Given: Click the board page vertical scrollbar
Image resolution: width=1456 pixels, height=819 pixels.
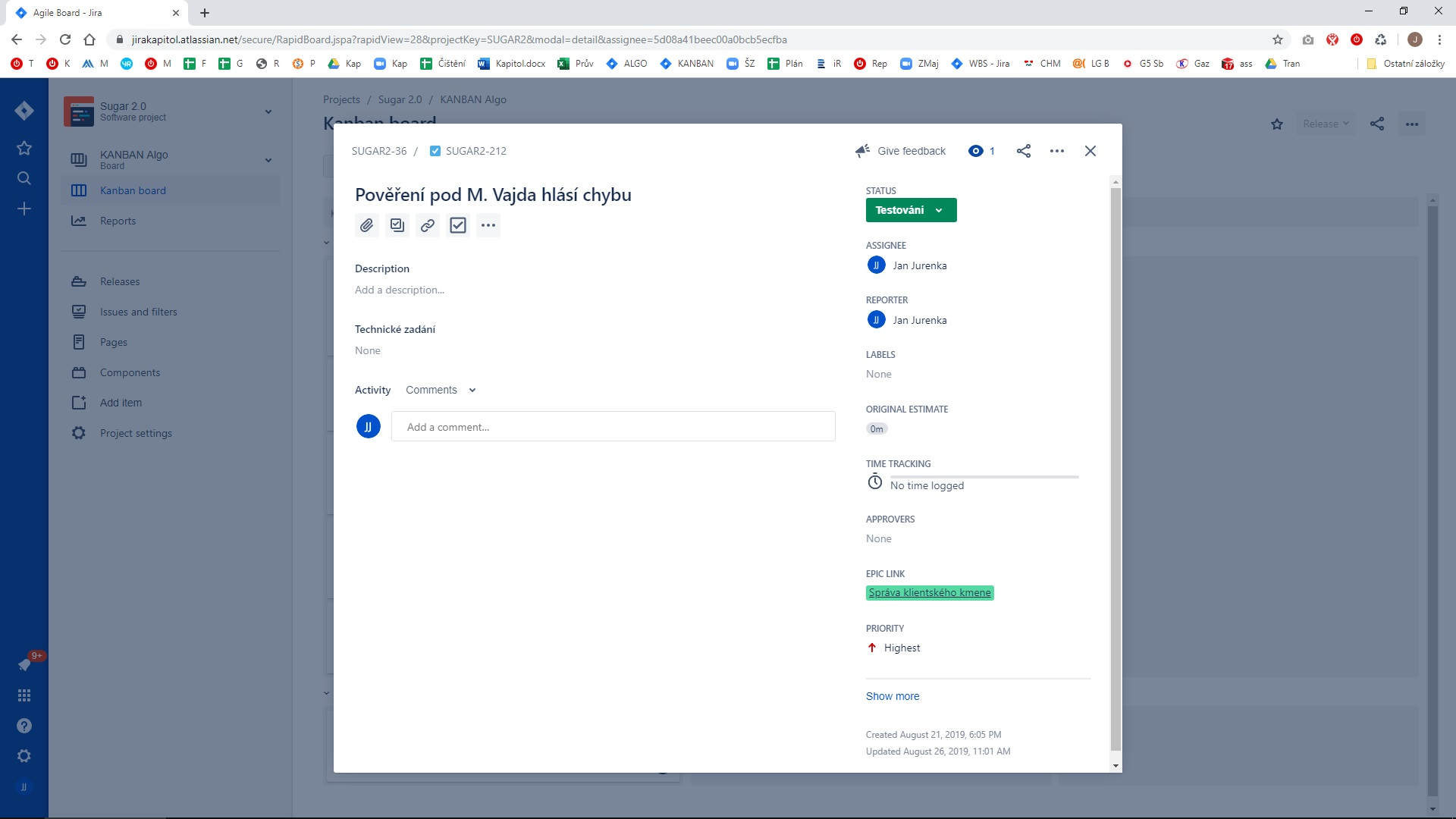Looking at the screenshot, I should tap(1432, 500).
